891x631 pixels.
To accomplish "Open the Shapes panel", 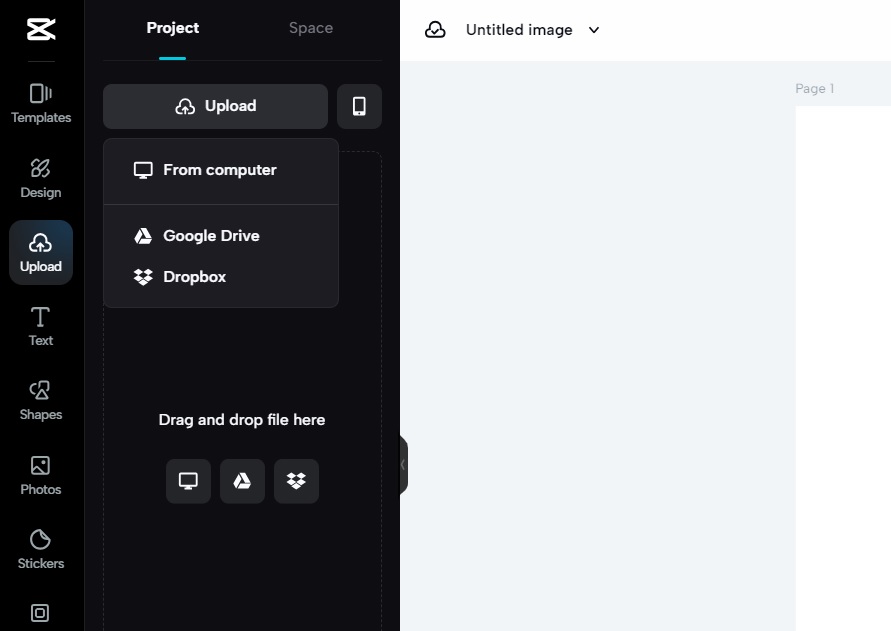I will 40,400.
